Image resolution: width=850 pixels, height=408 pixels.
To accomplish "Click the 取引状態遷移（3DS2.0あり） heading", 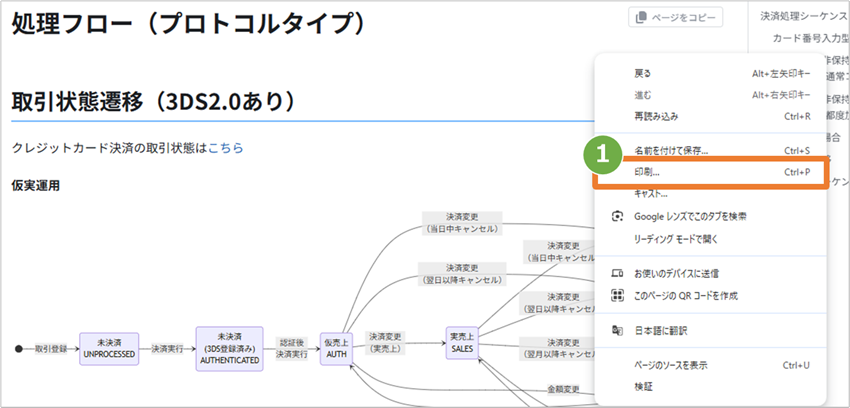I will 154,102.
